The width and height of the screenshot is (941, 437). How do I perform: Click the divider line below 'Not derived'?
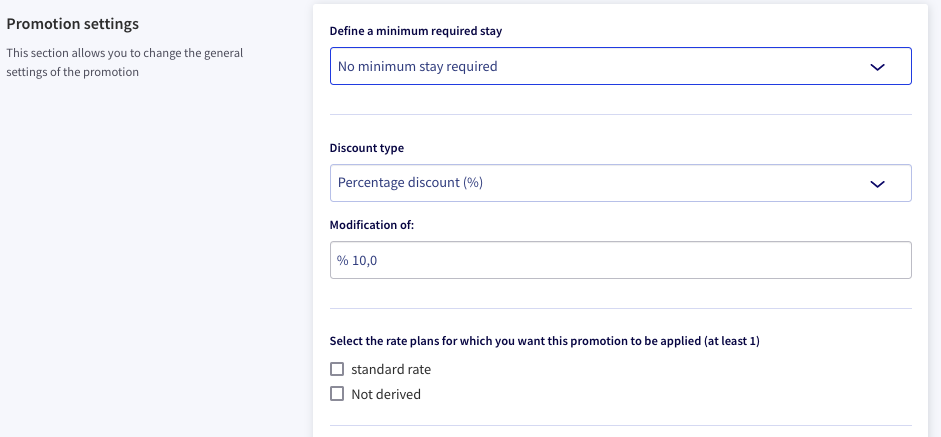[621, 426]
